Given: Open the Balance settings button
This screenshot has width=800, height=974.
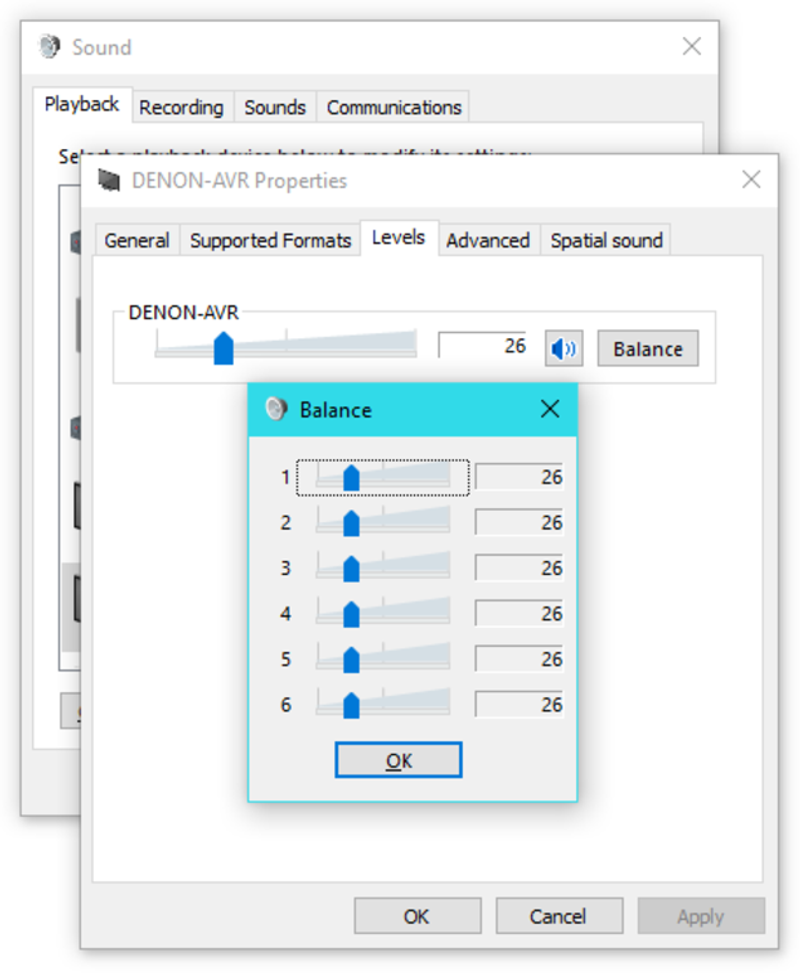Looking at the screenshot, I should 648,348.
